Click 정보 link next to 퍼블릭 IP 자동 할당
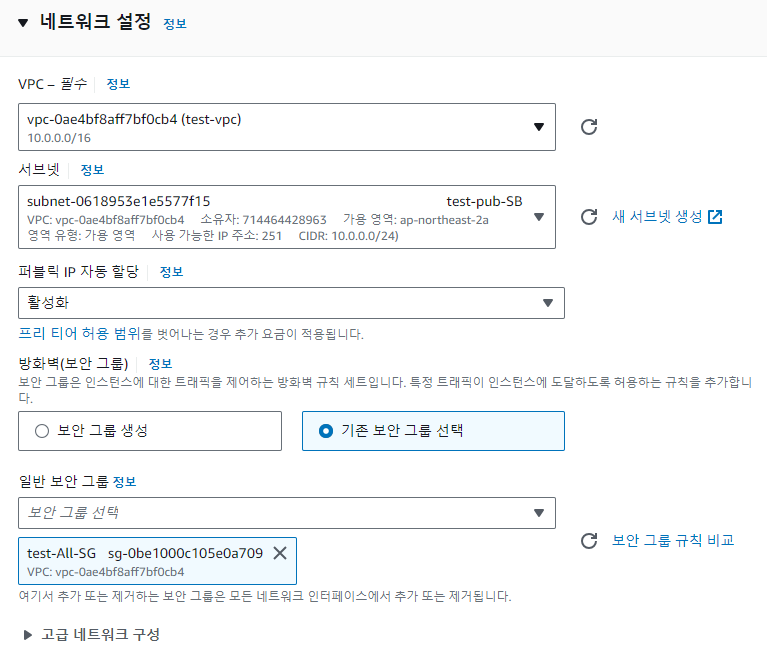Viewport: 767px width, 655px height. (171, 271)
